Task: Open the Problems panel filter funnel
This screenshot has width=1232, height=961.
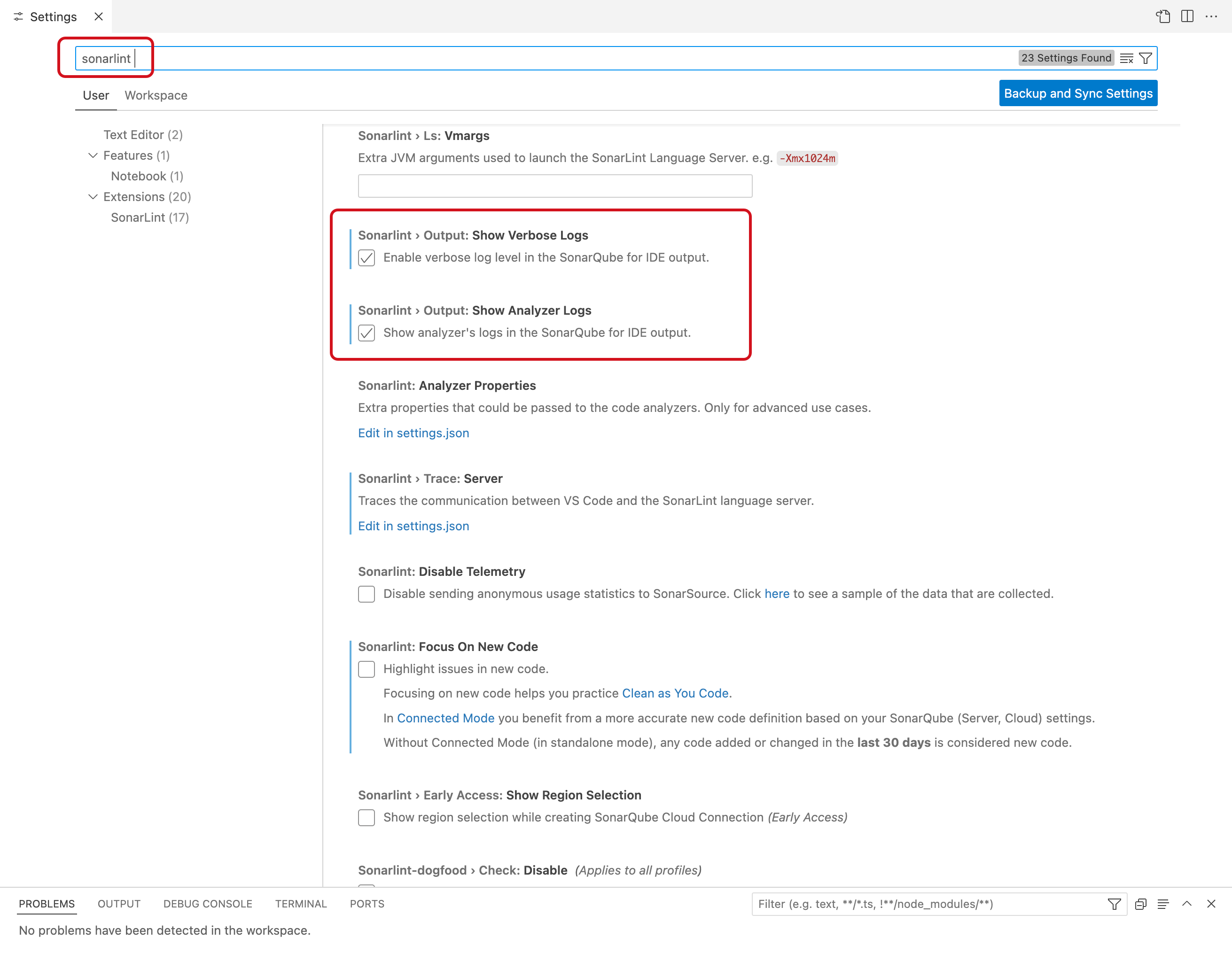Action: click(x=1114, y=904)
